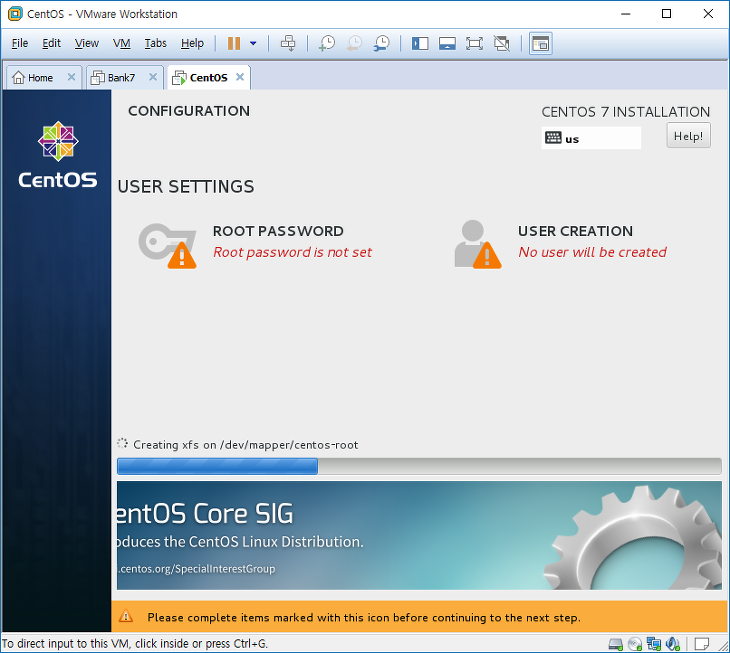Click the user creation person icon
This screenshot has width=730, height=653.
click(478, 244)
